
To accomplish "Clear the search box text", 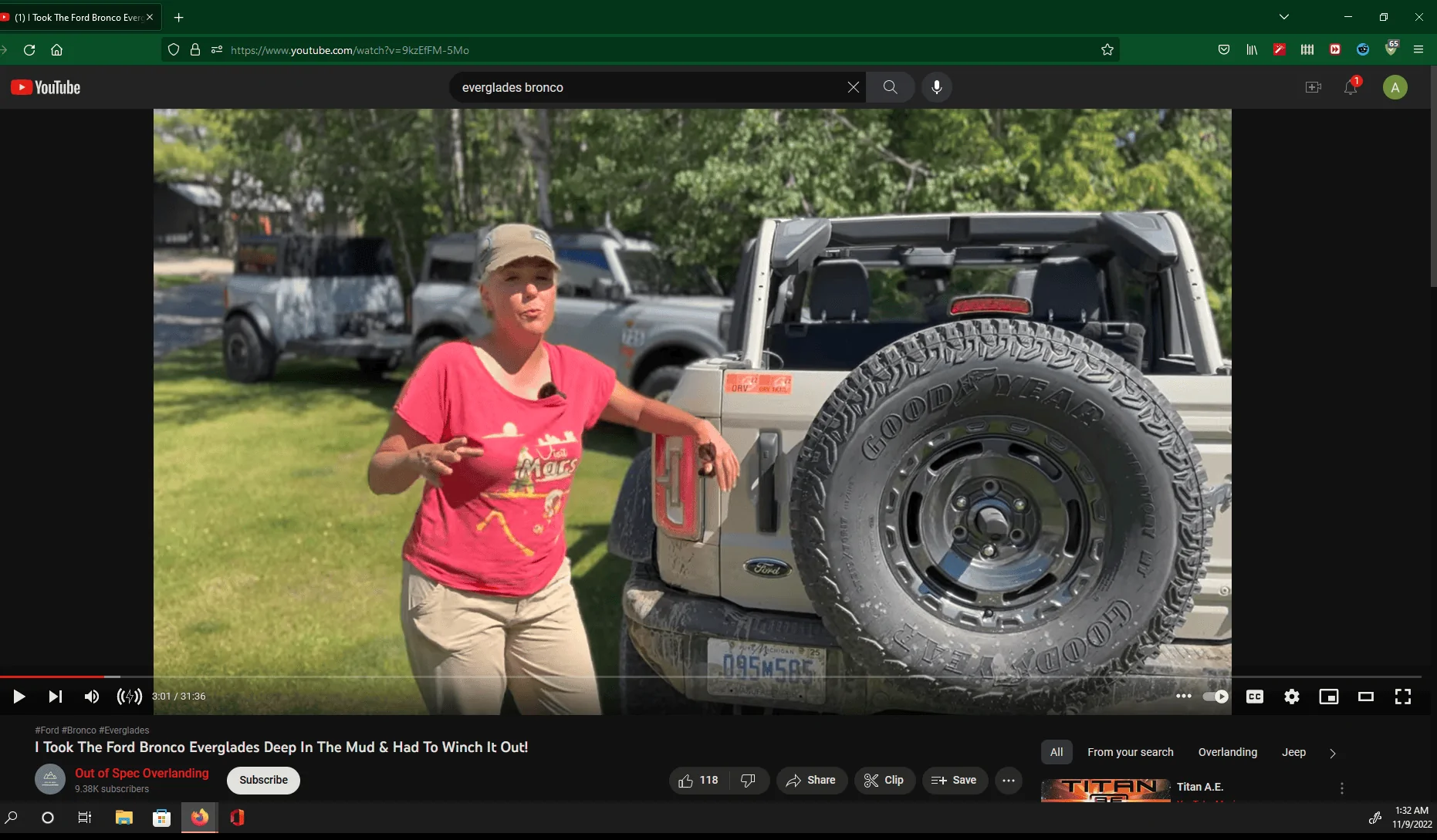I will tap(853, 87).
